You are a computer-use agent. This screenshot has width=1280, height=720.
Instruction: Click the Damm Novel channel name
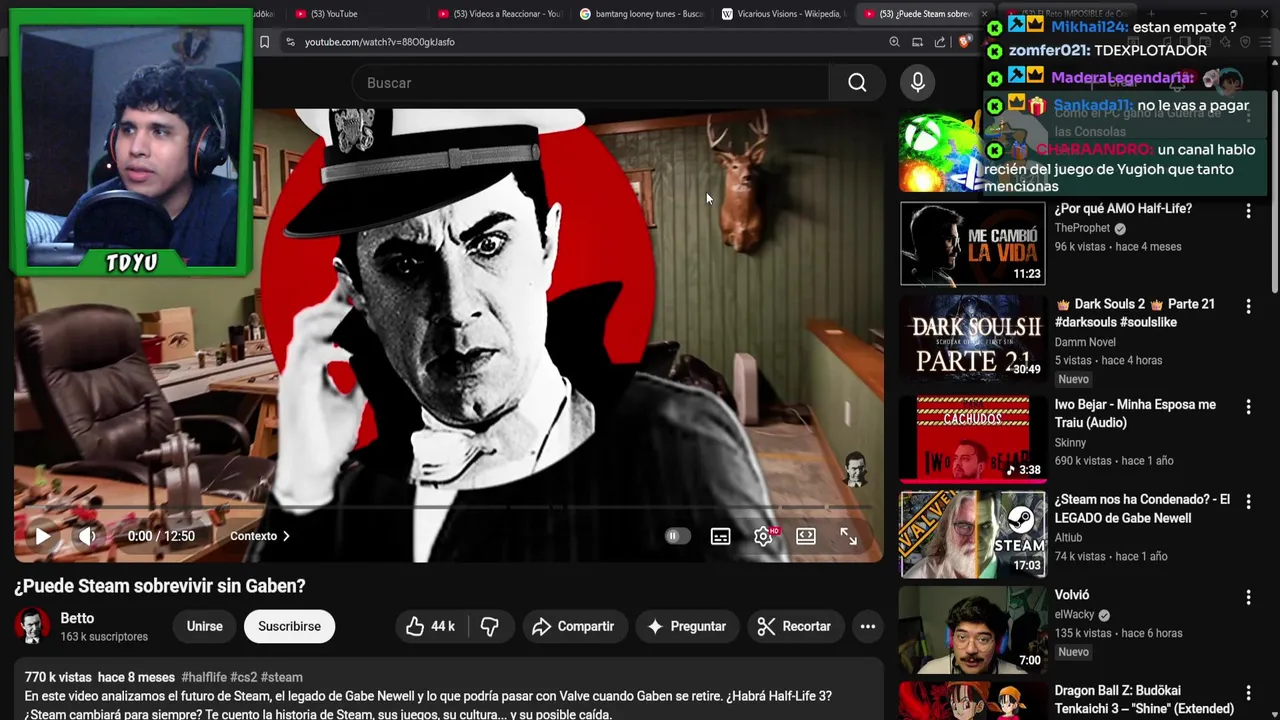[1084, 342]
